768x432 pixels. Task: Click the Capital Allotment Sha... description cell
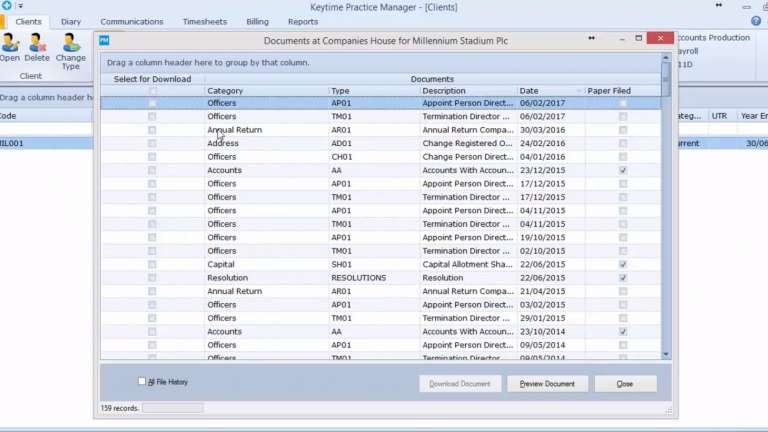click(x=467, y=264)
